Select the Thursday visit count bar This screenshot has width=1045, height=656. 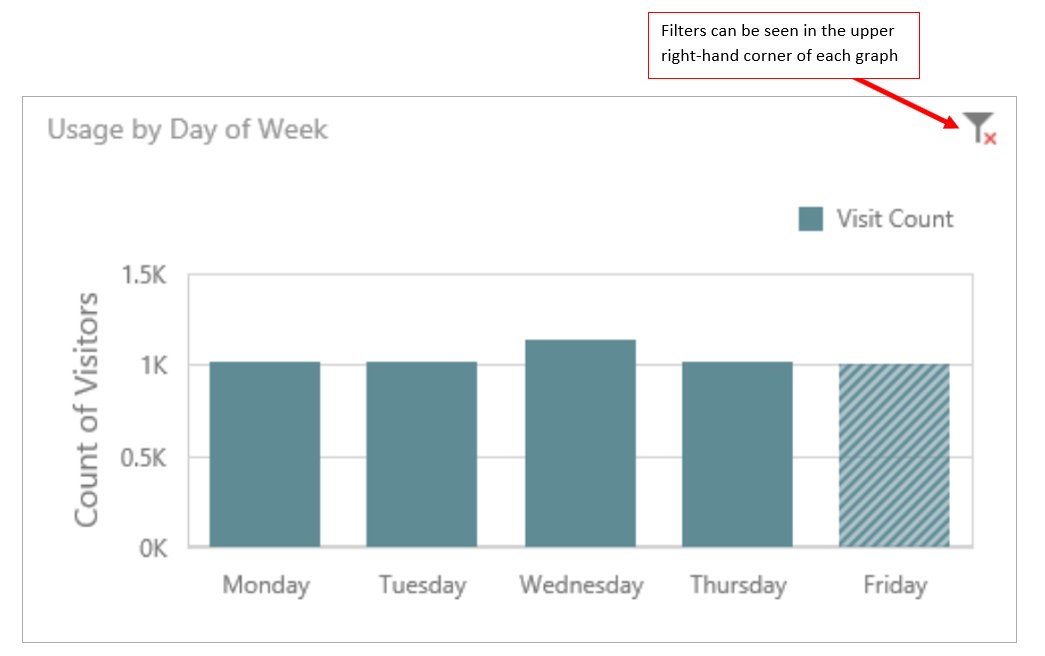tap(737, 454)
